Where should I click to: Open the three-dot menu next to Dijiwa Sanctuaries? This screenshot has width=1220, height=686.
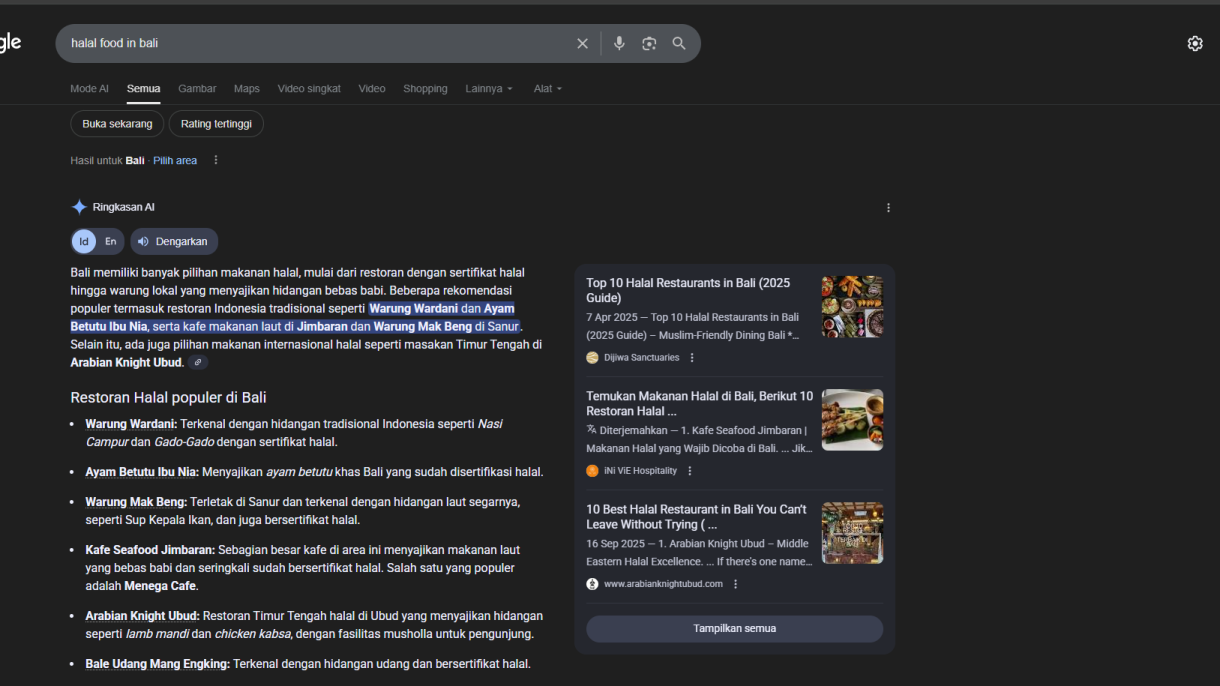(692, 358)
